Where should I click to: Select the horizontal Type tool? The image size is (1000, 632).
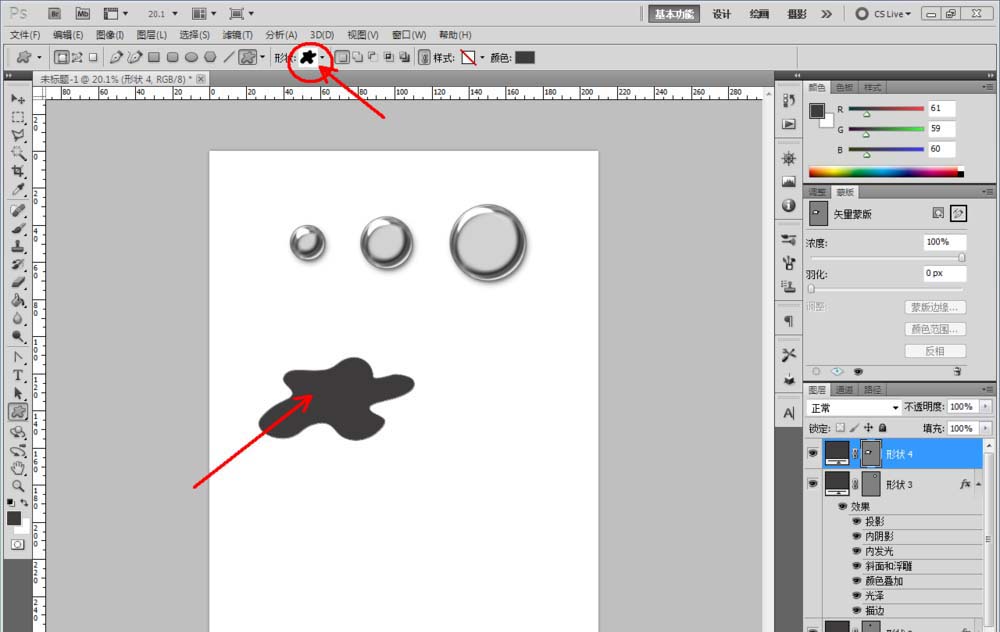point(18,375)
